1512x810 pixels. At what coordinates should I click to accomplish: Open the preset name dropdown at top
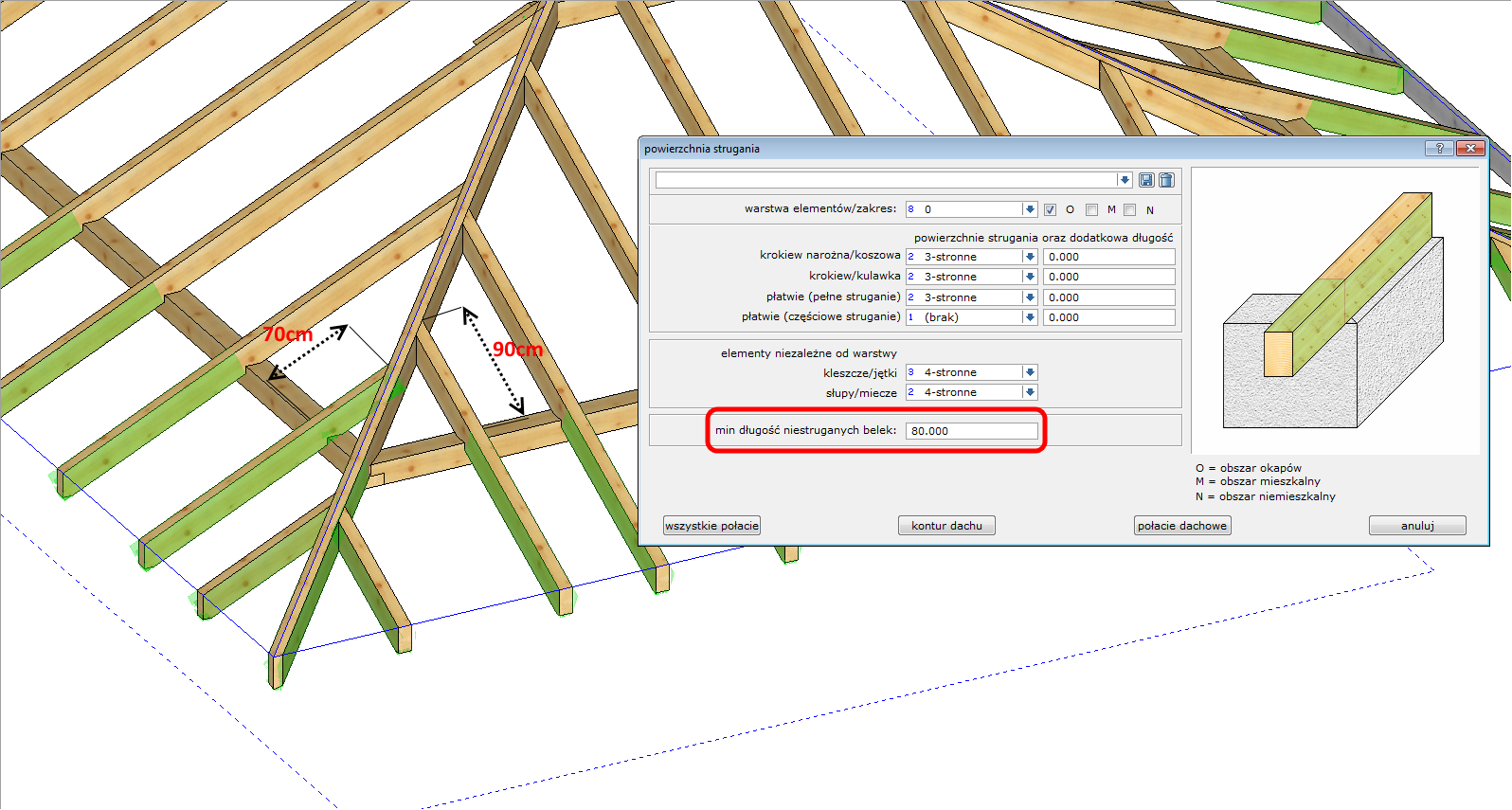1124,180
